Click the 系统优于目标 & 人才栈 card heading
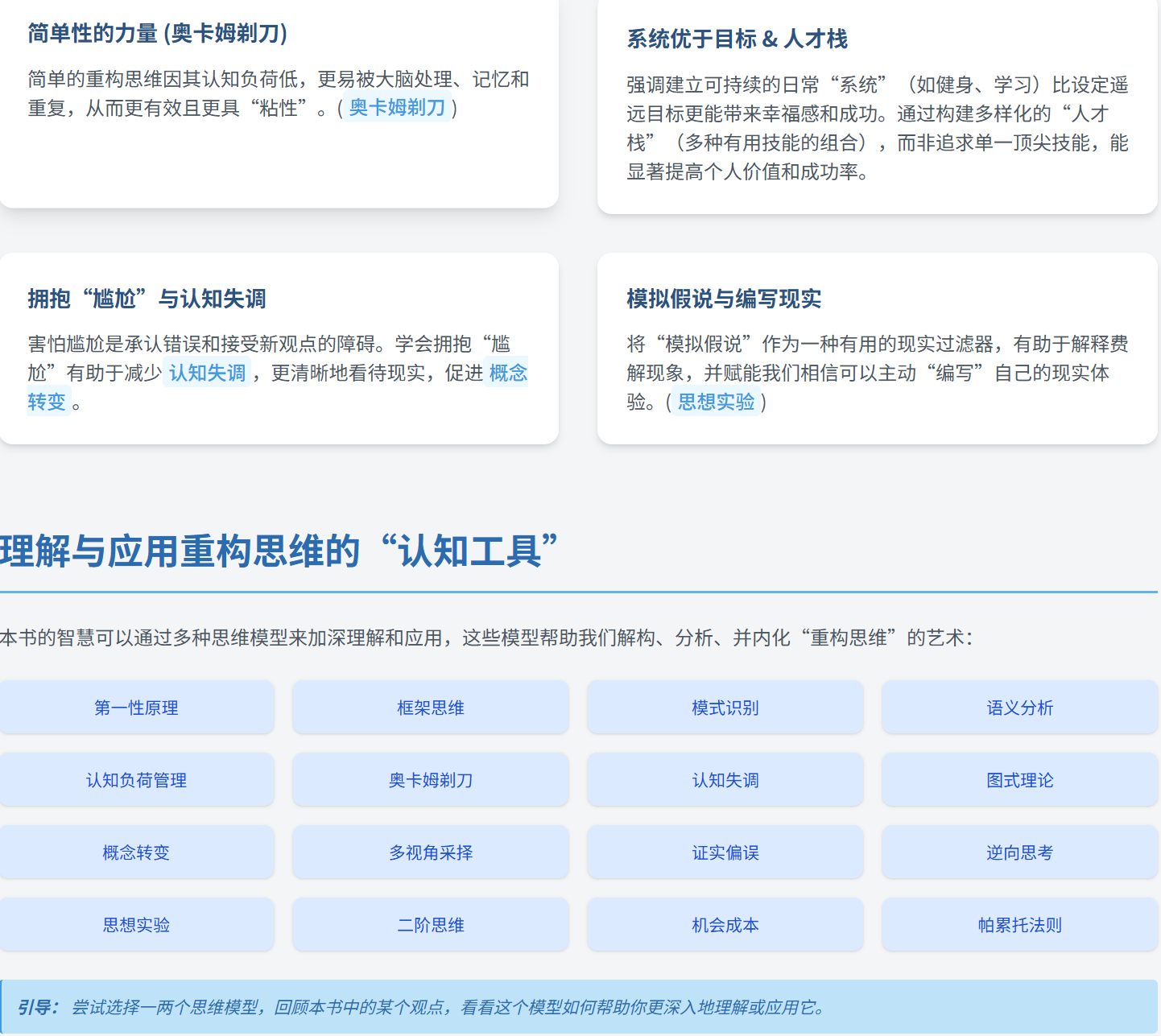Image resolution: width=1161 pixels, height=1036 pixels. pyautogui.click(x=737, y=39)
